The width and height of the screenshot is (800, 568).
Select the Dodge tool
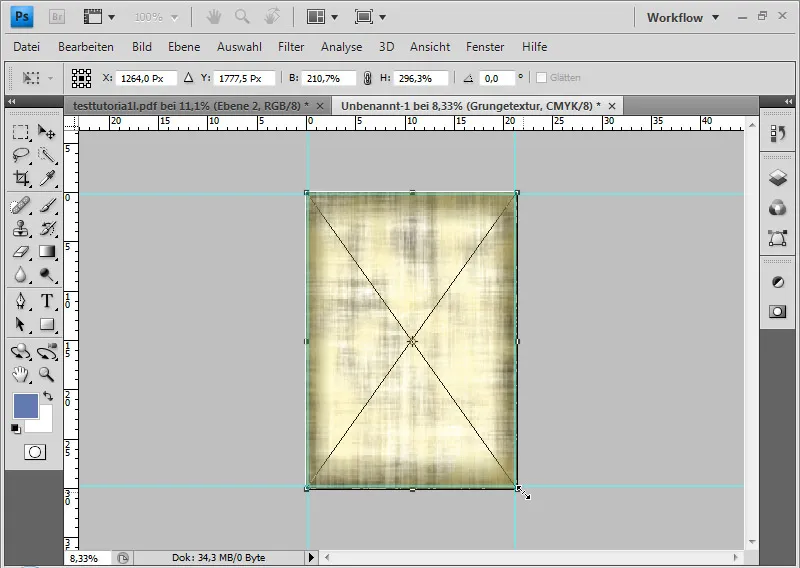(47, 275)
